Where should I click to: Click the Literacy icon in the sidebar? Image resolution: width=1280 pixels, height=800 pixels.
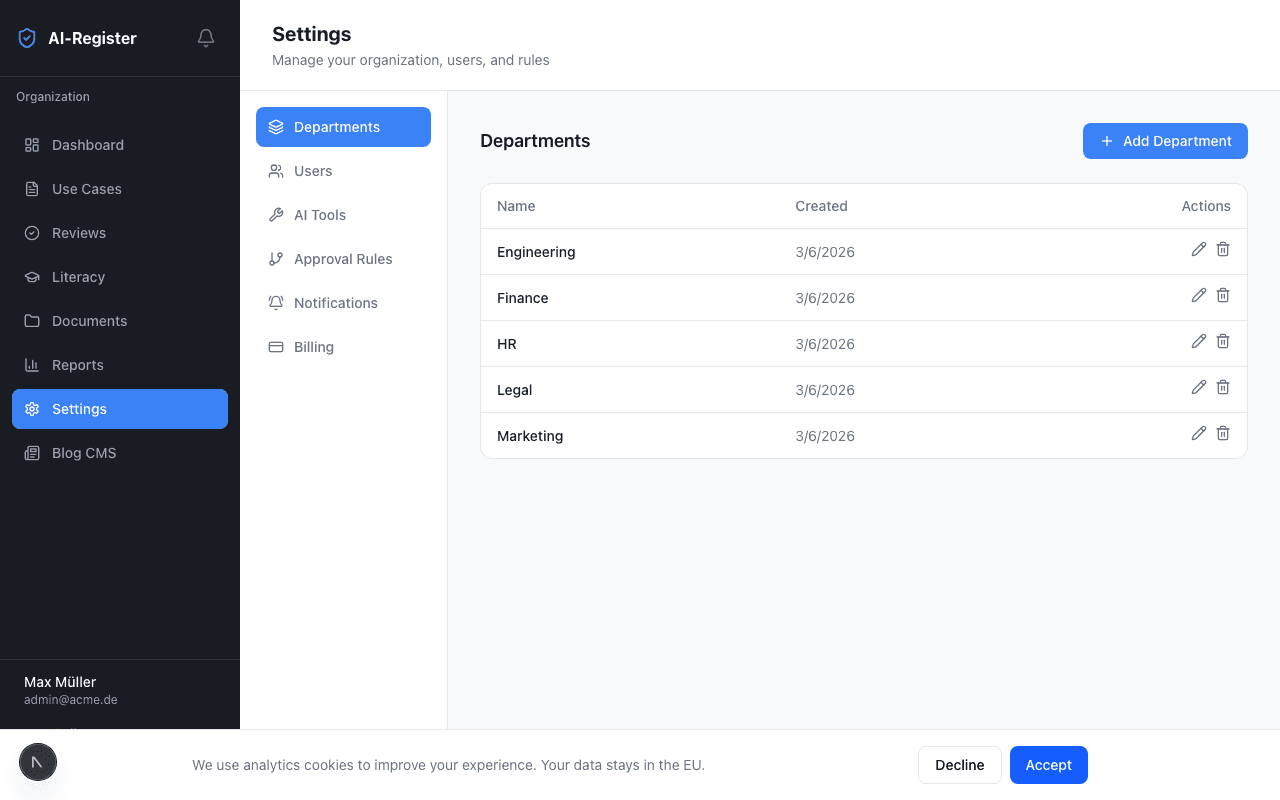pyautogui.click(x=32, y=277)
